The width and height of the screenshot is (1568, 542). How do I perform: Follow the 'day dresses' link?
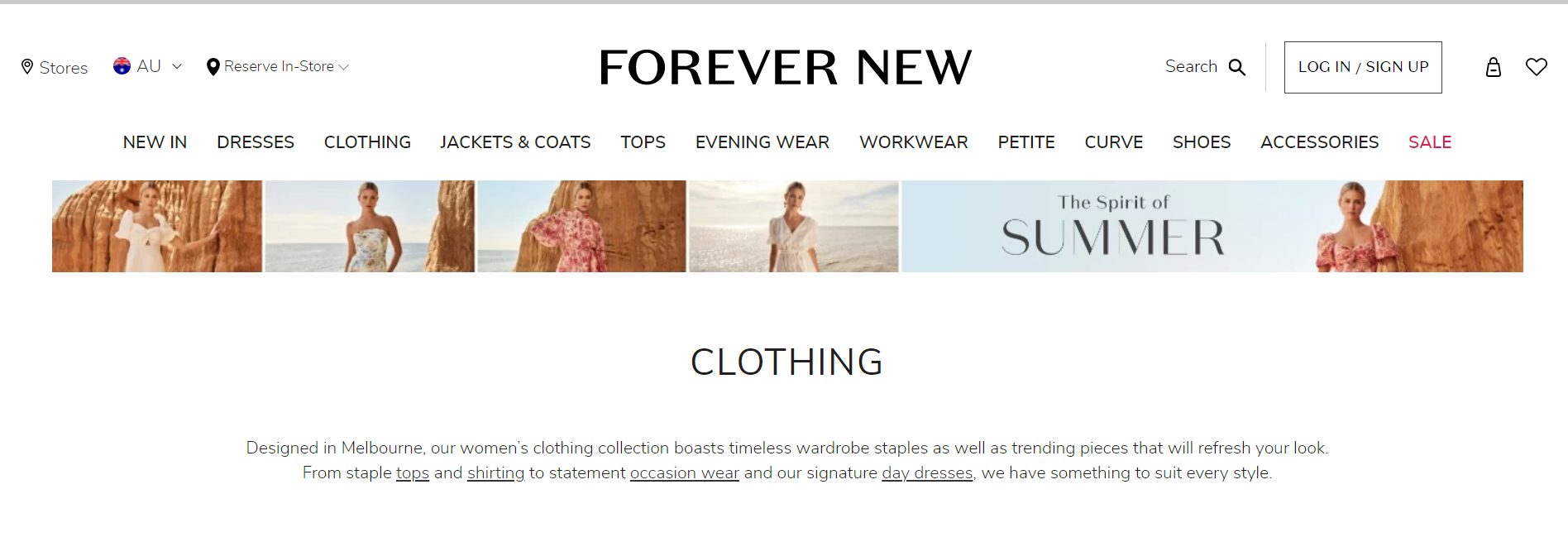[927, 472]
